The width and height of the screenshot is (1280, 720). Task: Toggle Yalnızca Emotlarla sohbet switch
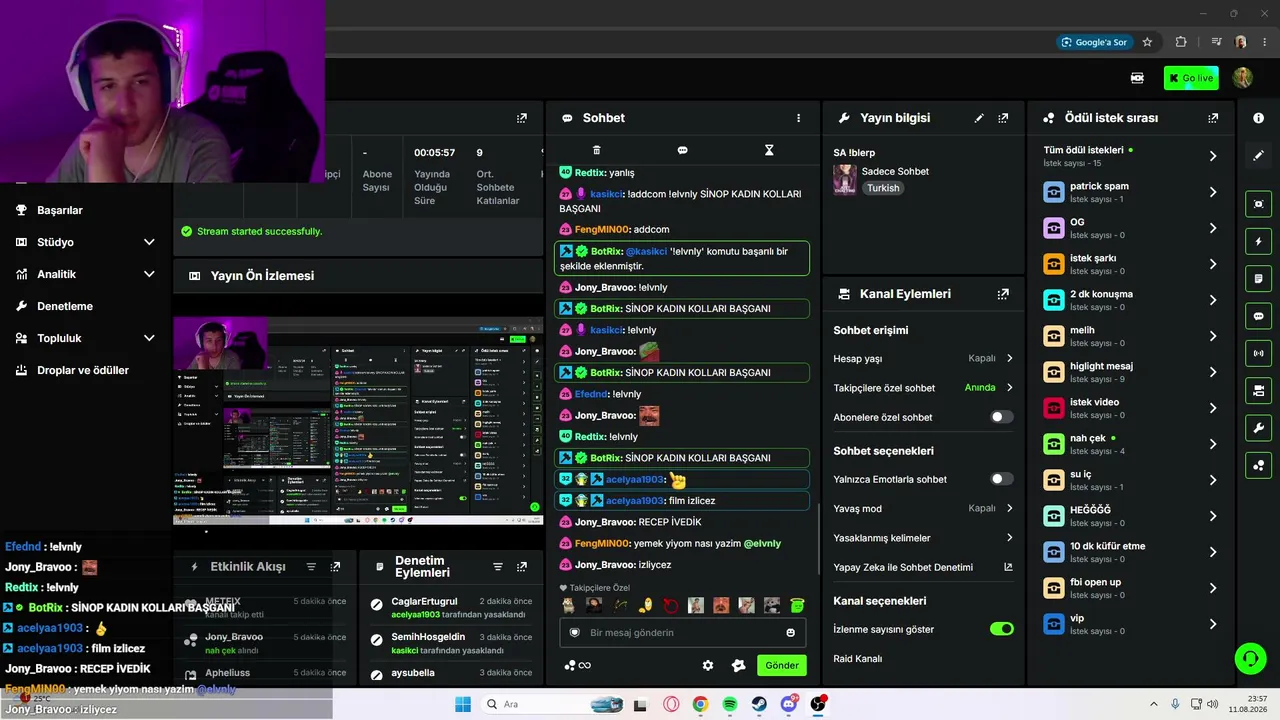click(x=1001, y=479)
